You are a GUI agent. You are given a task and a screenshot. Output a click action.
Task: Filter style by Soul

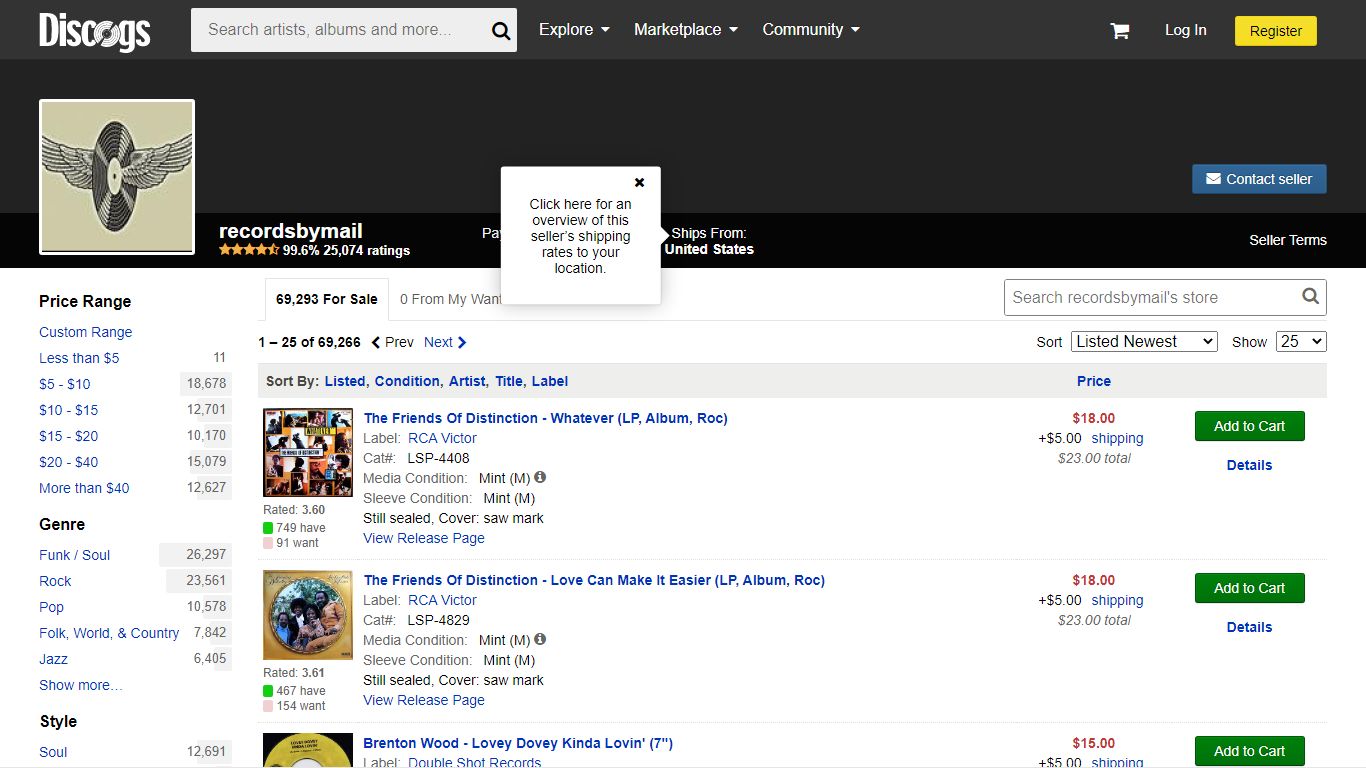point(53,752)
